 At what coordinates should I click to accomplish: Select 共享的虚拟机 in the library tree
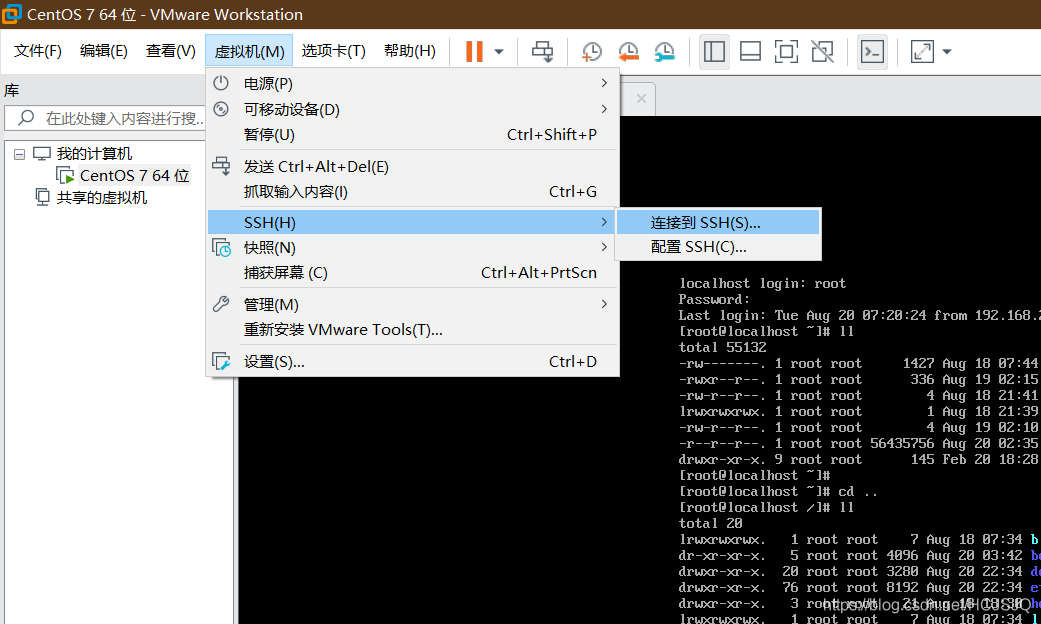pos(102,198)
